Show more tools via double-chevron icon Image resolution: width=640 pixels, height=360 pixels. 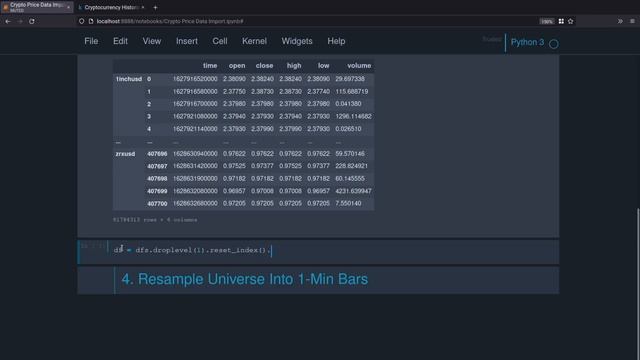pyautogui.click(x=620, y=21)
